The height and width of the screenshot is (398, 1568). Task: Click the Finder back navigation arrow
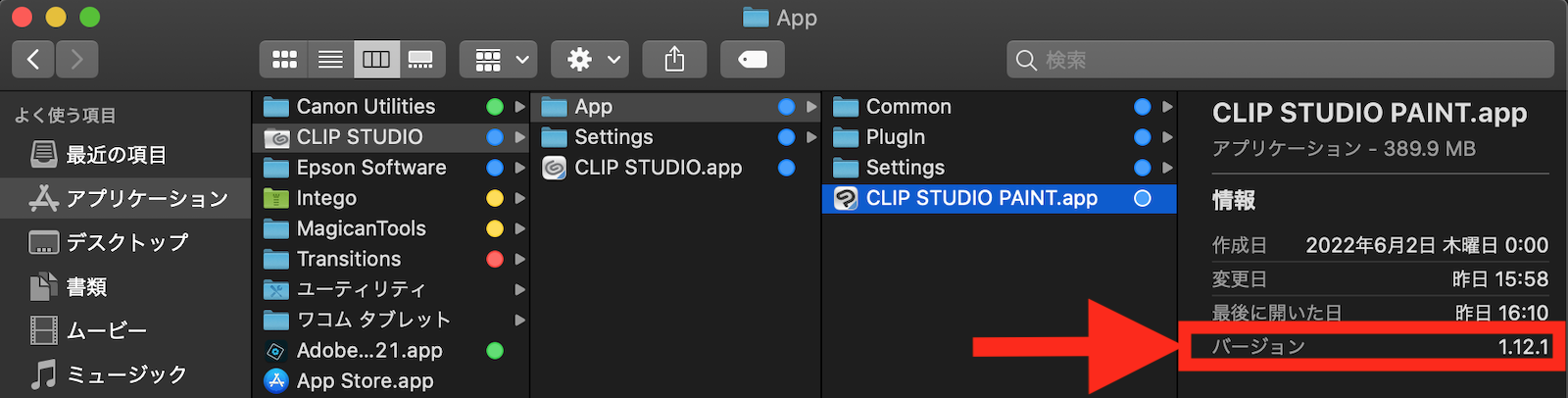pyautogui.click(x=33, y=60)
